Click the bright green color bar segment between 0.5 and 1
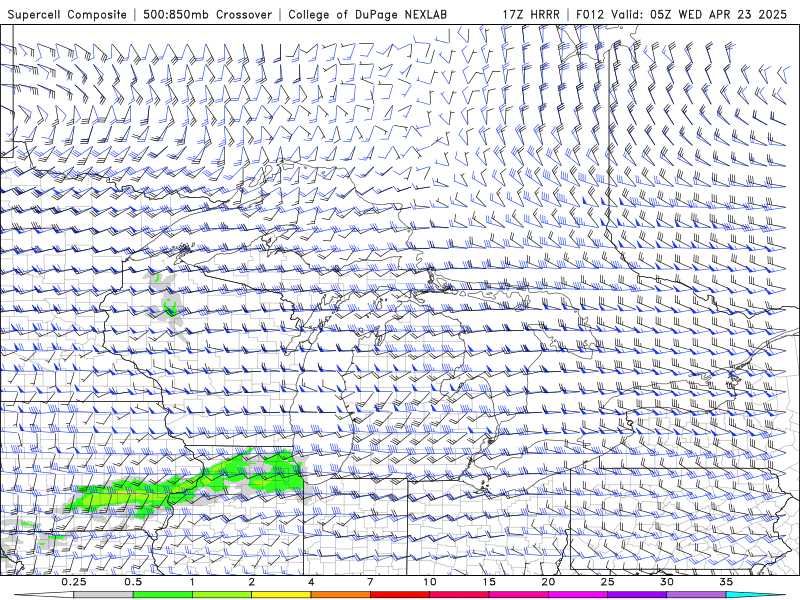This screenshot has width=800, height=600. coord(163,595)
